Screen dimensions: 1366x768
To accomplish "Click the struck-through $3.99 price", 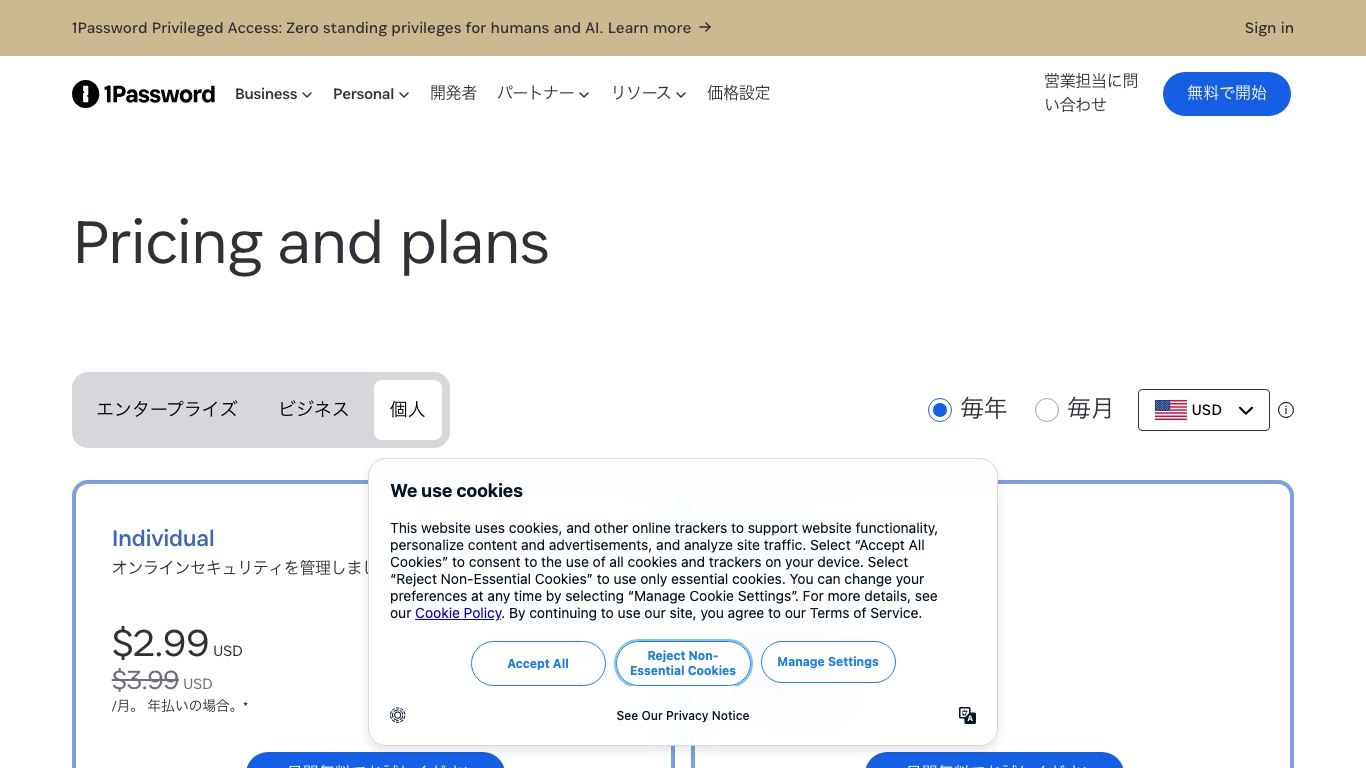I will click(145, 681).
